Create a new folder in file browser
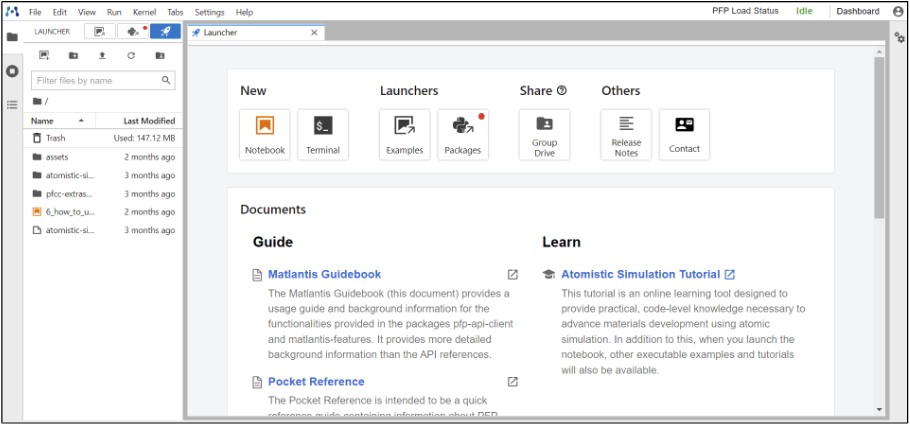This screenshot has width=910, height=425. pos(73,55)
